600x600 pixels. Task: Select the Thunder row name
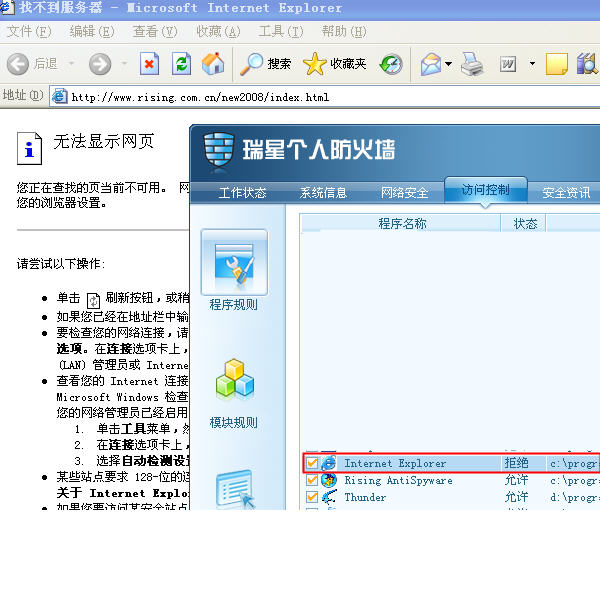[x=365, y=497]
